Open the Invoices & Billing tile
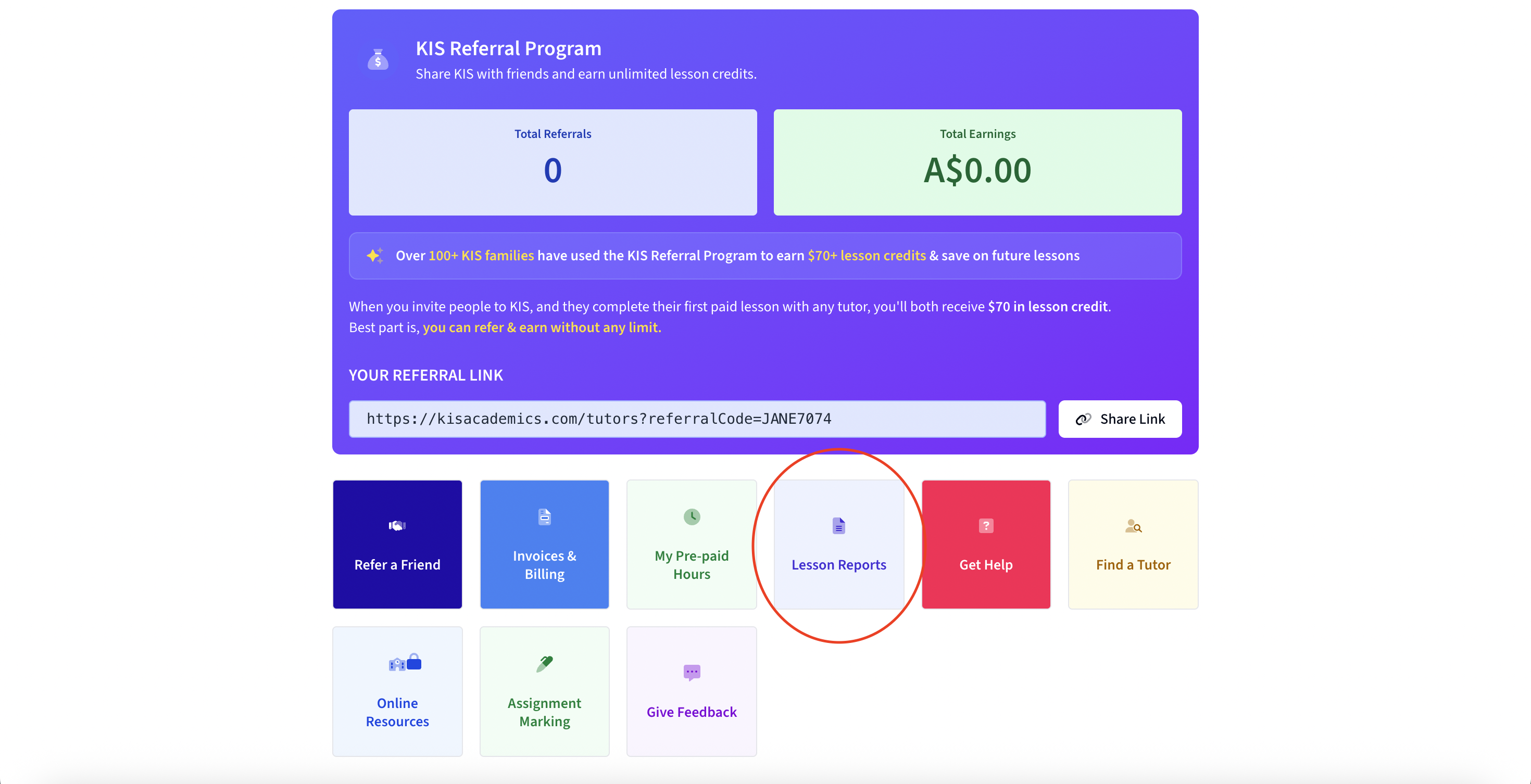 [544, 545]
